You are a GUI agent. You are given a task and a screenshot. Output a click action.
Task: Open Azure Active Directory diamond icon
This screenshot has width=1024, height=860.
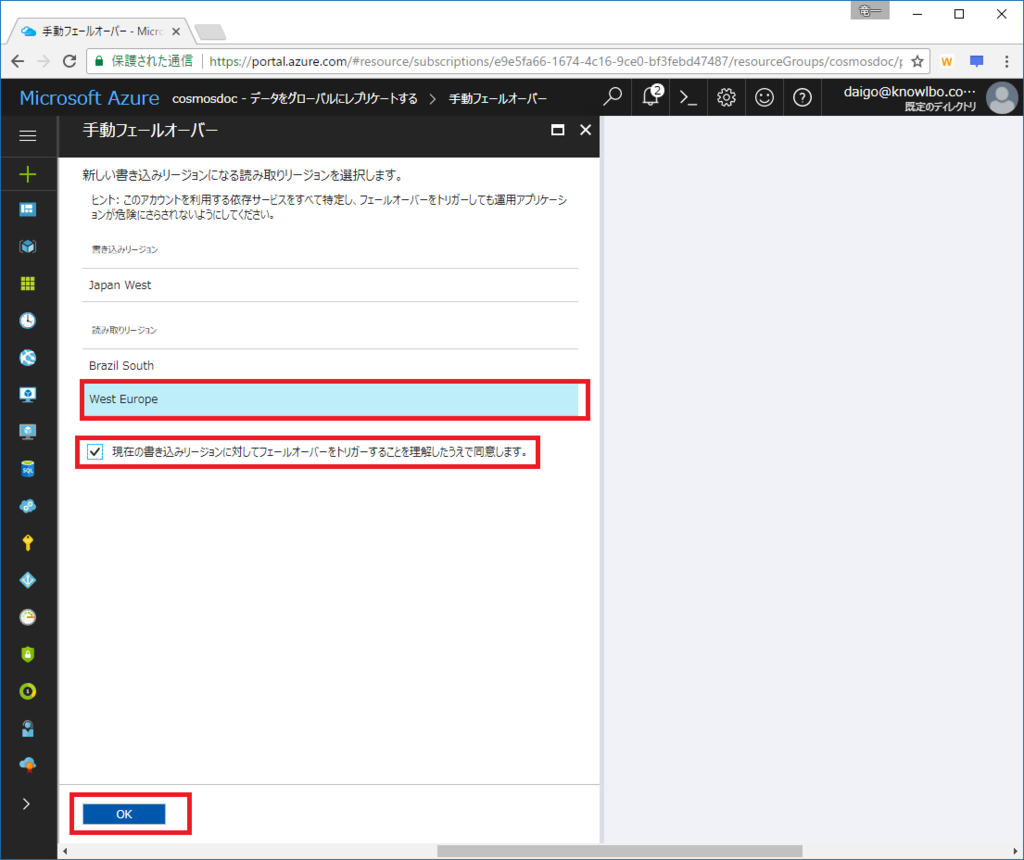[x=27, y=580]
